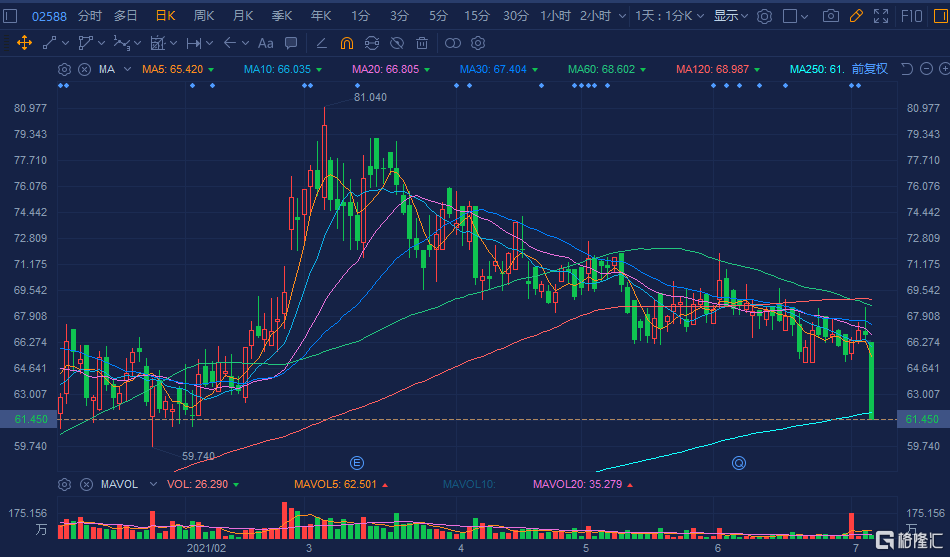
Task: Switch to 周K weekly chart
Action: pyautogui.click(x=204, y=16)
